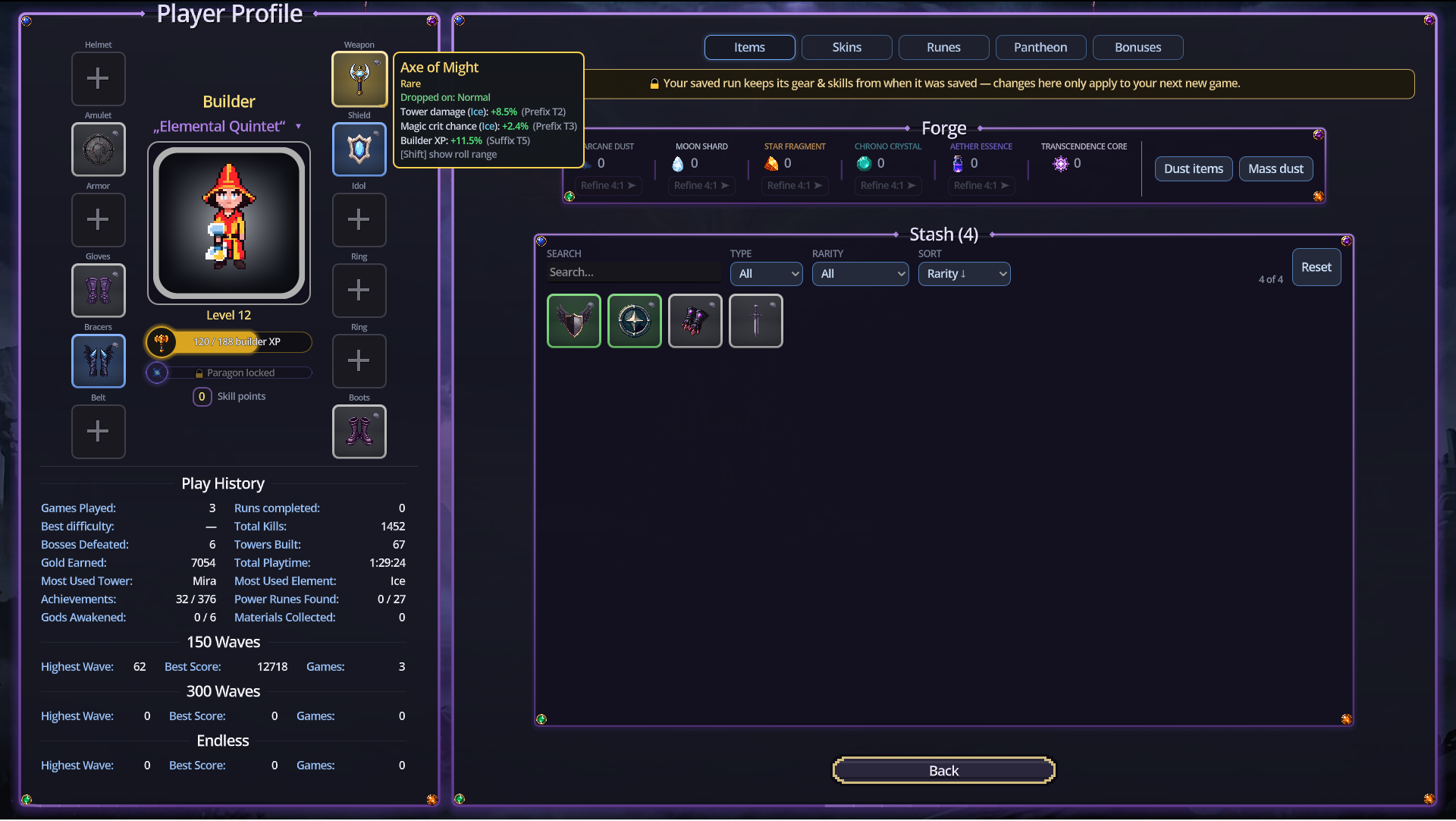Reset the stash filters
The width and height of the screenshot is (1456, 821).
coord(1316,267)
